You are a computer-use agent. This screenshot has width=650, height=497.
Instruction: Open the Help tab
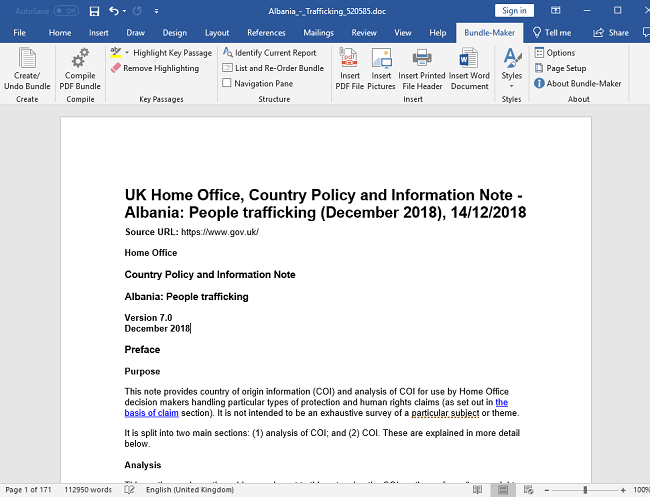pyautogui.click(x=437, y=33)
